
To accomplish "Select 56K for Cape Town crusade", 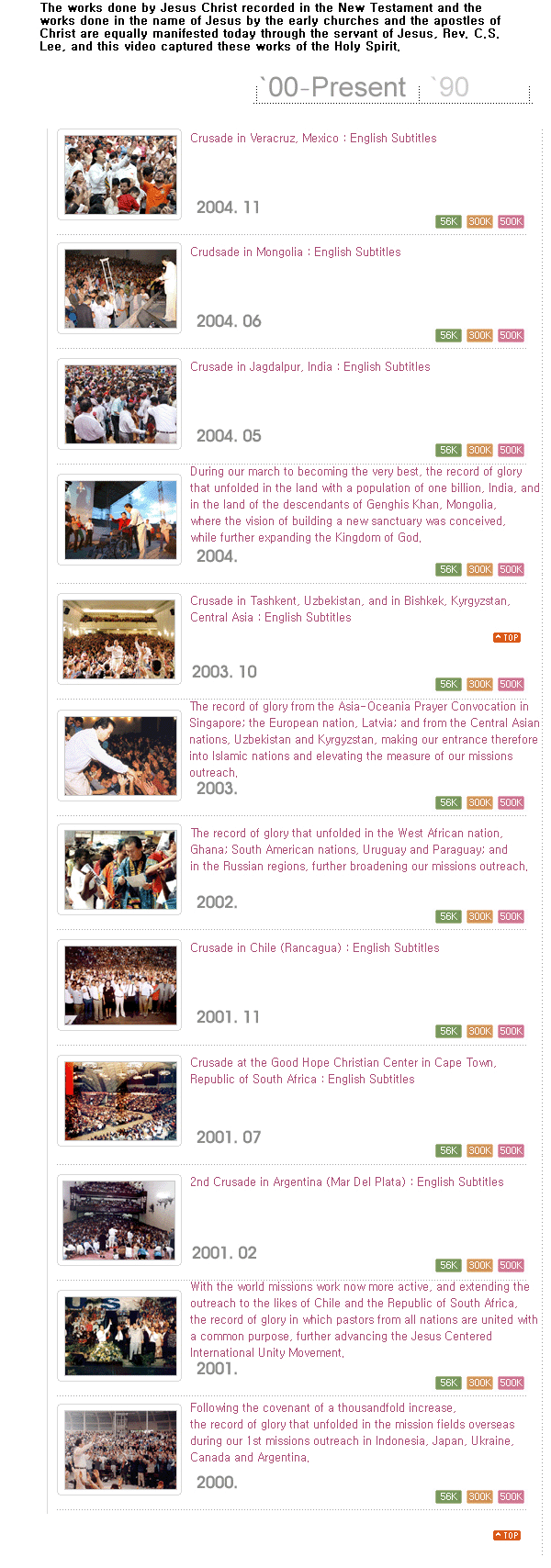I will (x=448, y=1150).
